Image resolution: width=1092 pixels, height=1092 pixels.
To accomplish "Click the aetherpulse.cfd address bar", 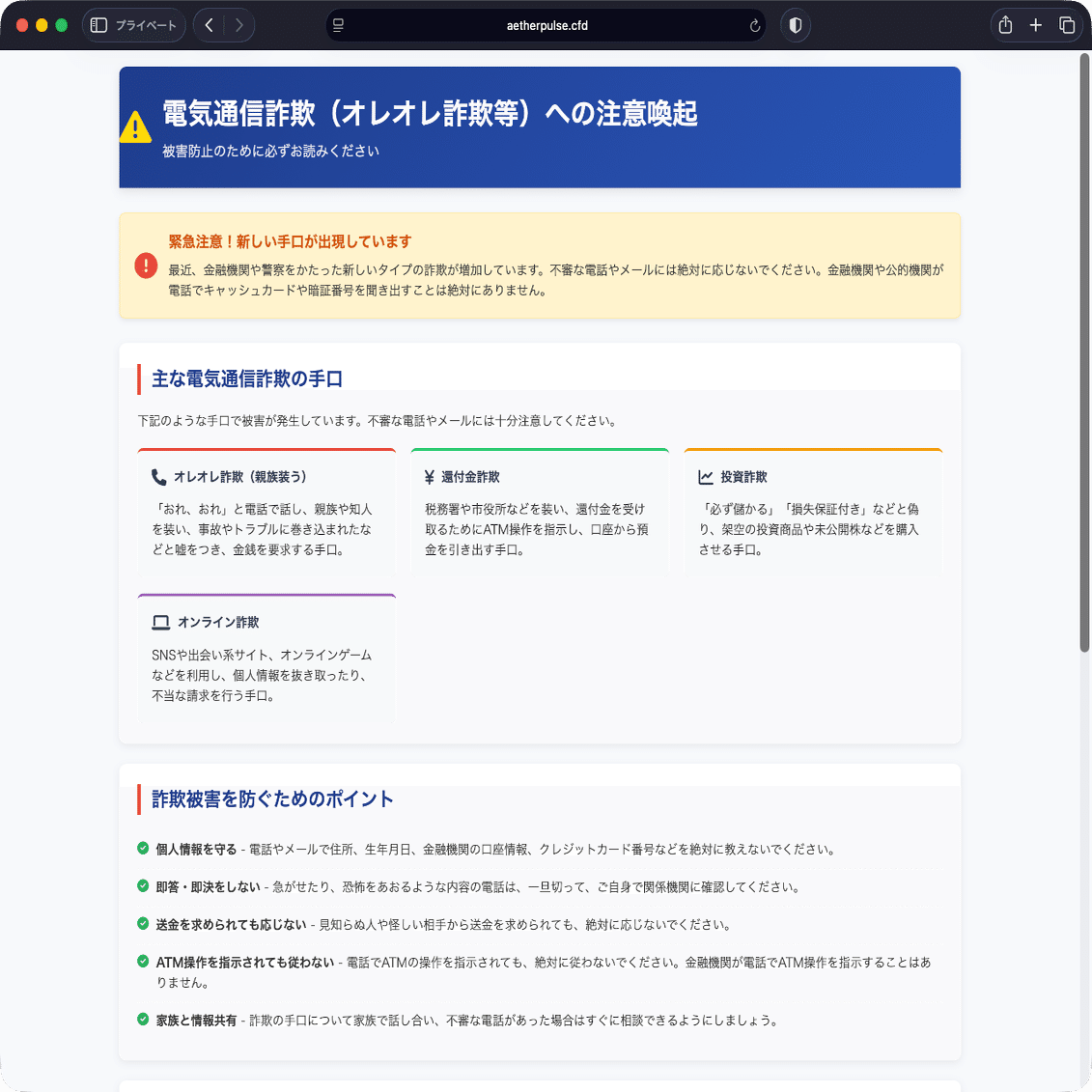I will point(546,25).
